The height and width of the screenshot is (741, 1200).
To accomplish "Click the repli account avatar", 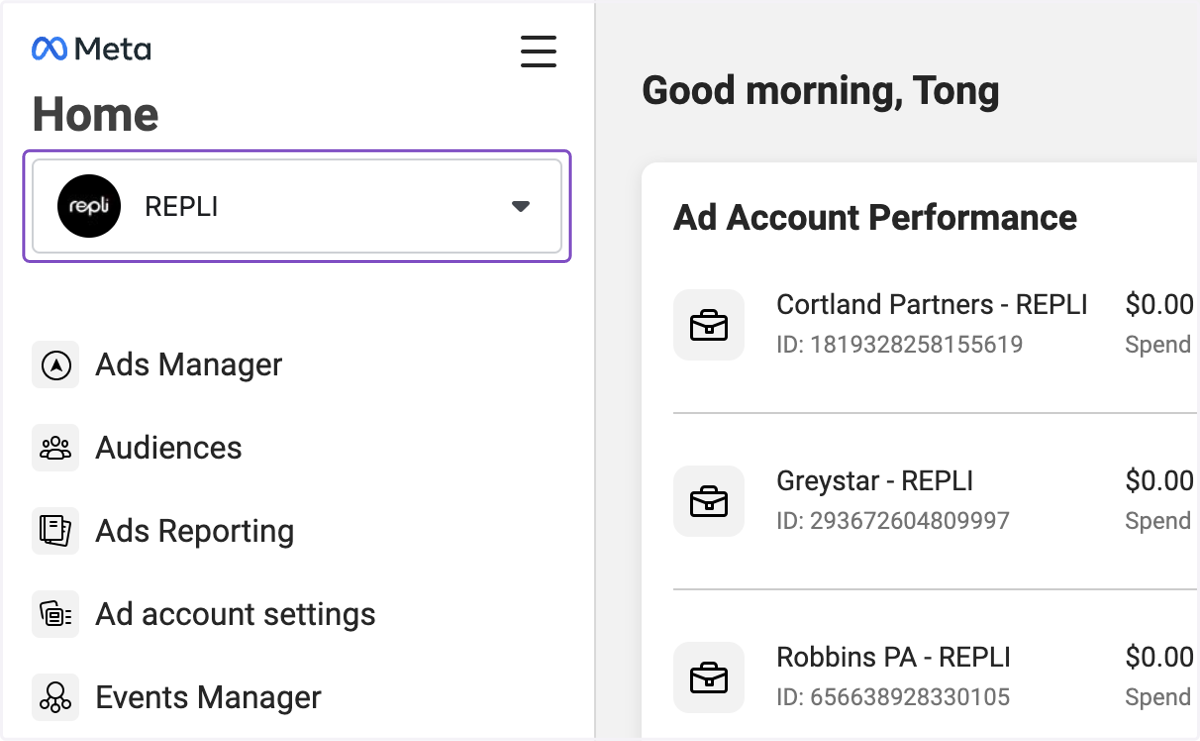I will tap(89, 206).
